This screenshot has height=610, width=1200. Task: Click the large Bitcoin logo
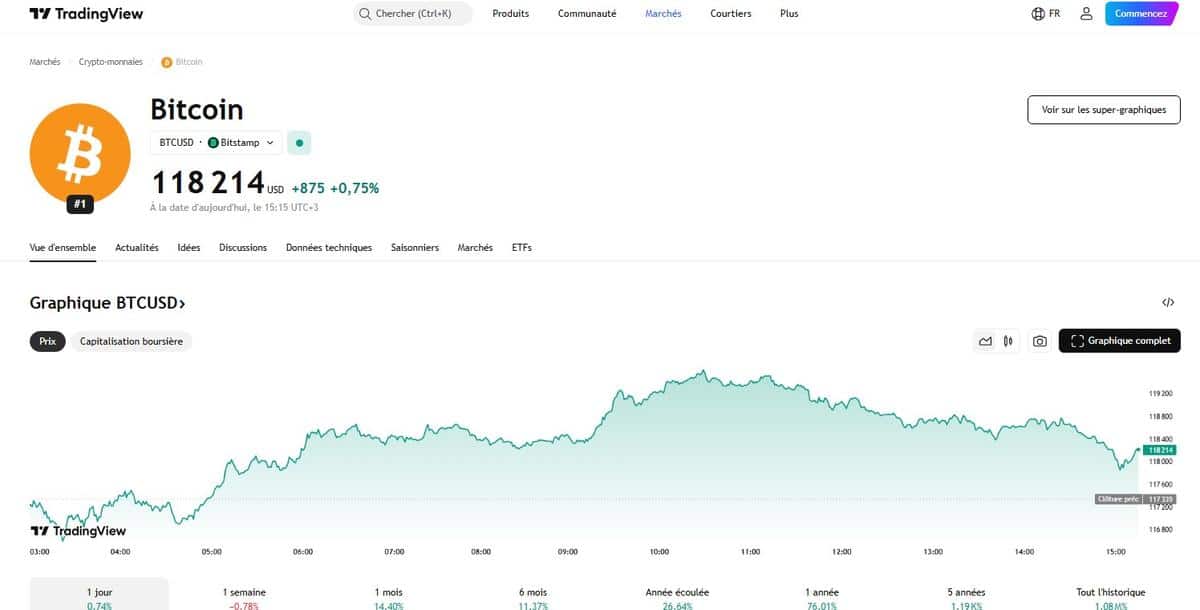[80, 153]
